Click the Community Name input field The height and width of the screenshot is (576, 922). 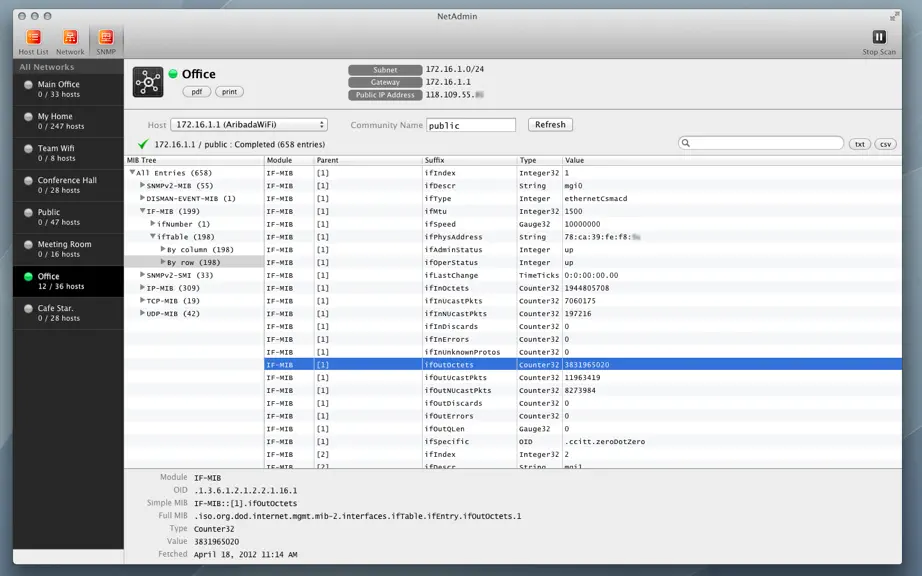470,125
